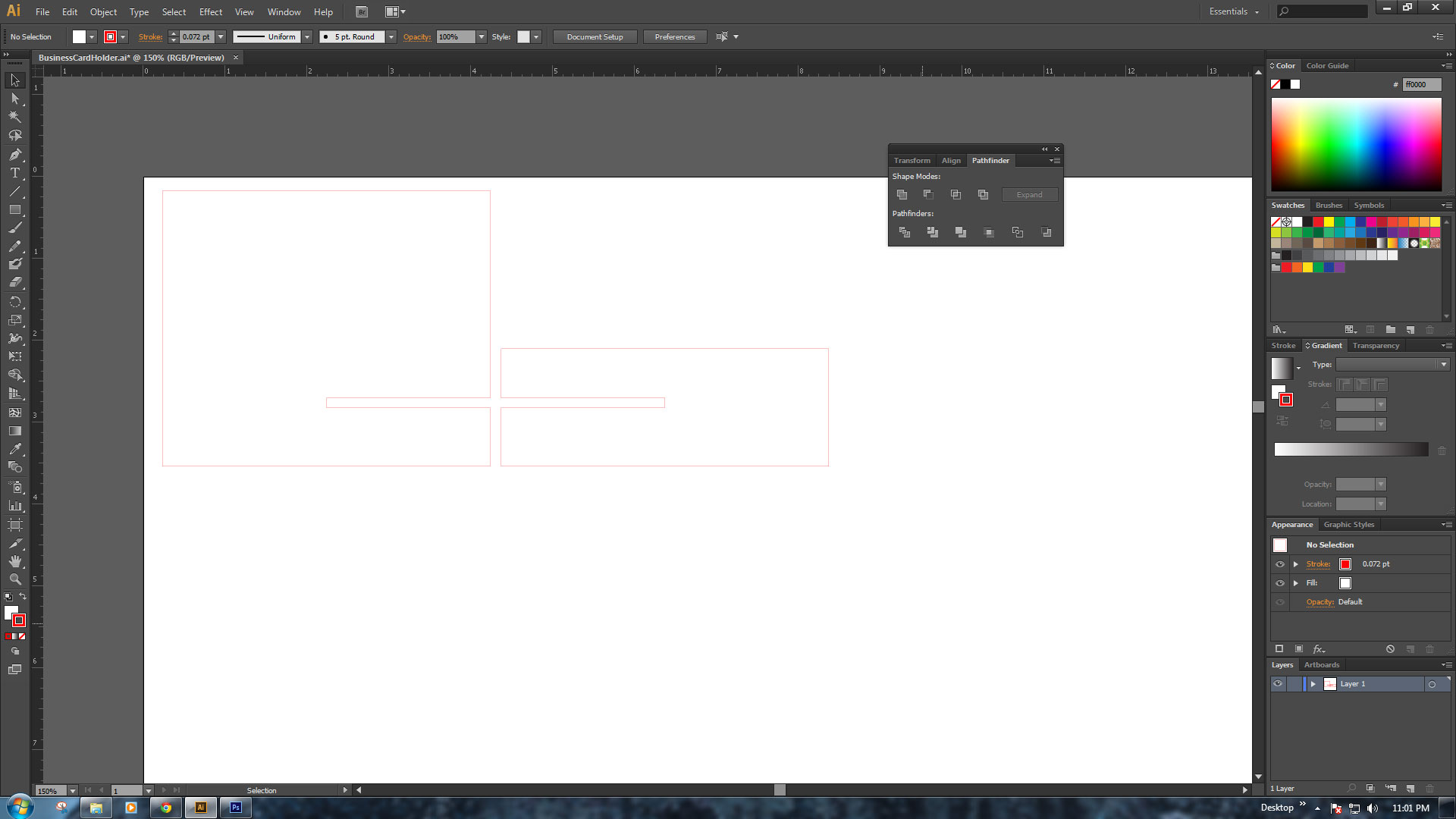Select the Zoom tool in toolbar
Viewport: 1456px width, 819px height.
[15, 579]
